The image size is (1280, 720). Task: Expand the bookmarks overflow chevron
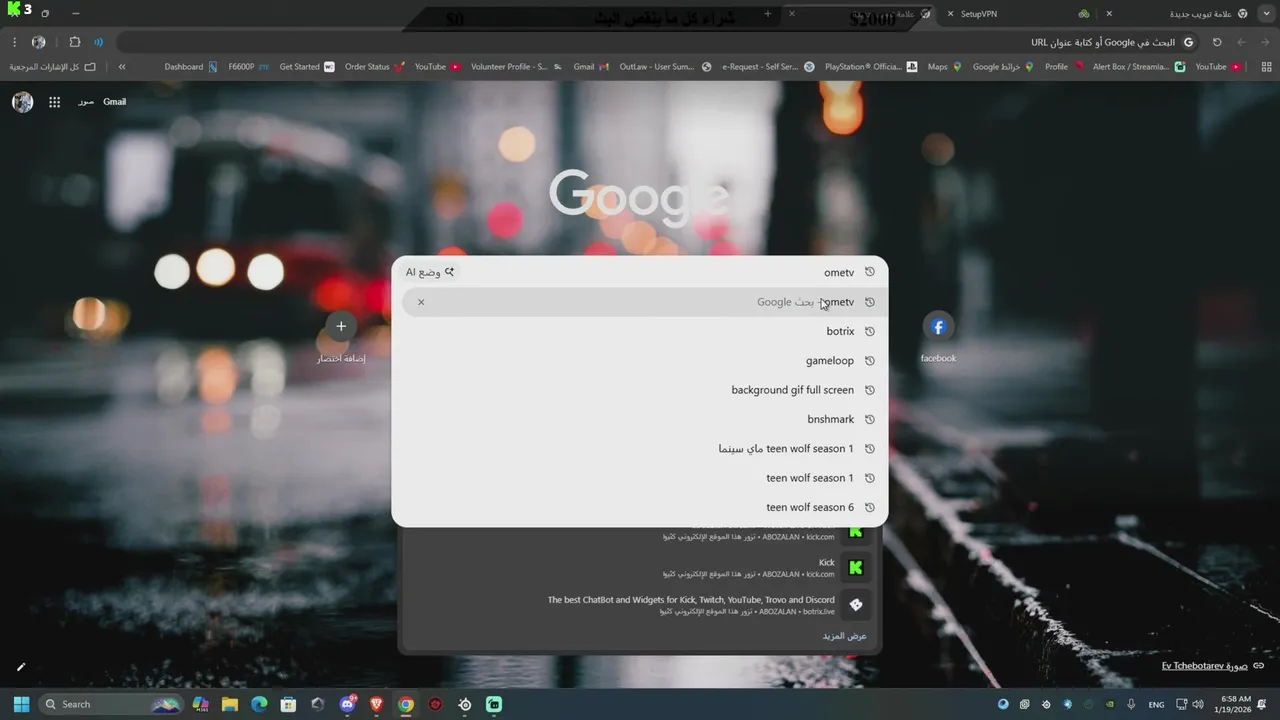[122, 67]
